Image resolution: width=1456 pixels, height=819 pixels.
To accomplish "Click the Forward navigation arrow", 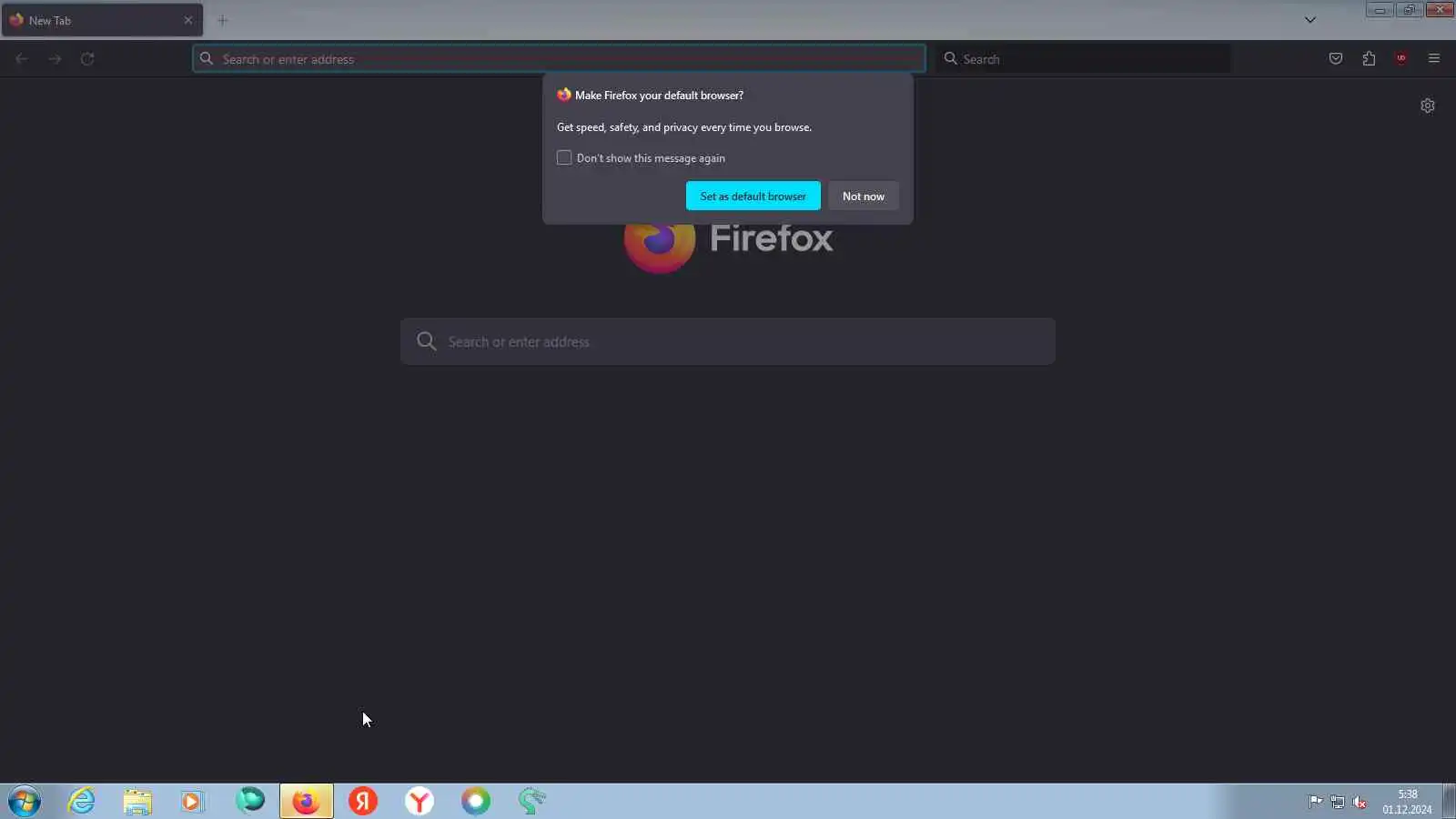I will (x=55, y=59).
